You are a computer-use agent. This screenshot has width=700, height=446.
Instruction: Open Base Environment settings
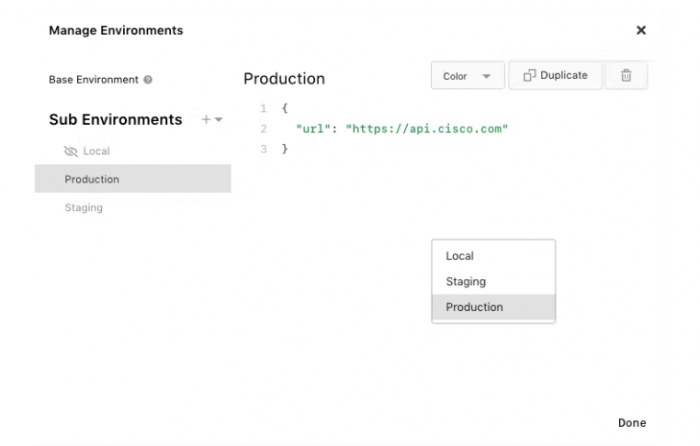coord(94,80)
